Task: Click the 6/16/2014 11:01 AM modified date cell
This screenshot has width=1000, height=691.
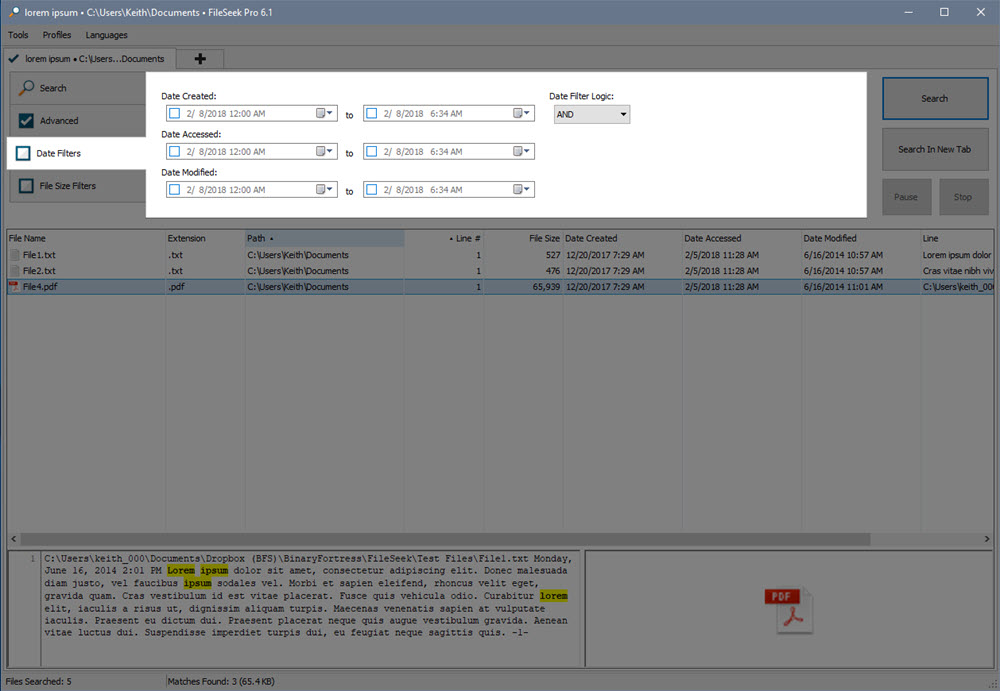Action: click(x=843, y=286)
